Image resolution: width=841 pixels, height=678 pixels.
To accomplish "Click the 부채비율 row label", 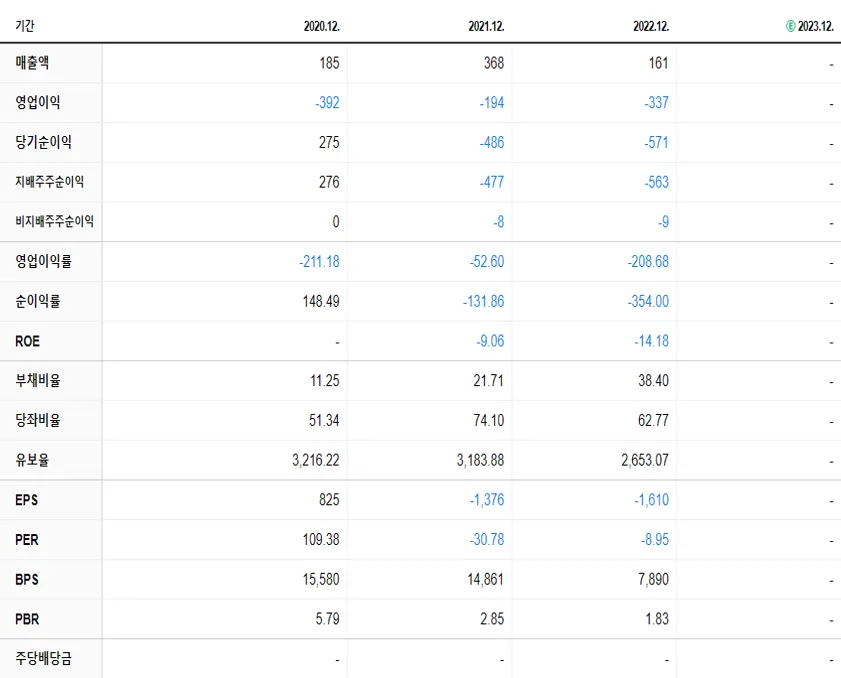I will 38,380.
